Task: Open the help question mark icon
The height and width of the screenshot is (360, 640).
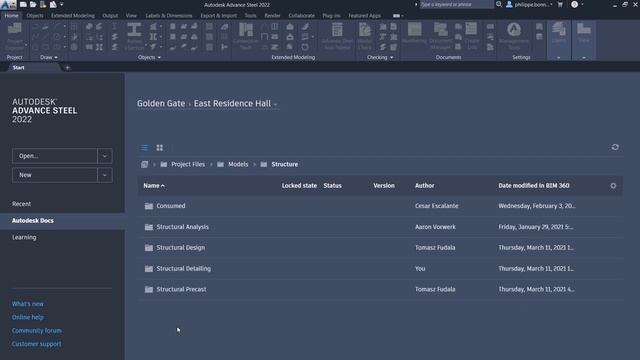Action: point(574,4)
